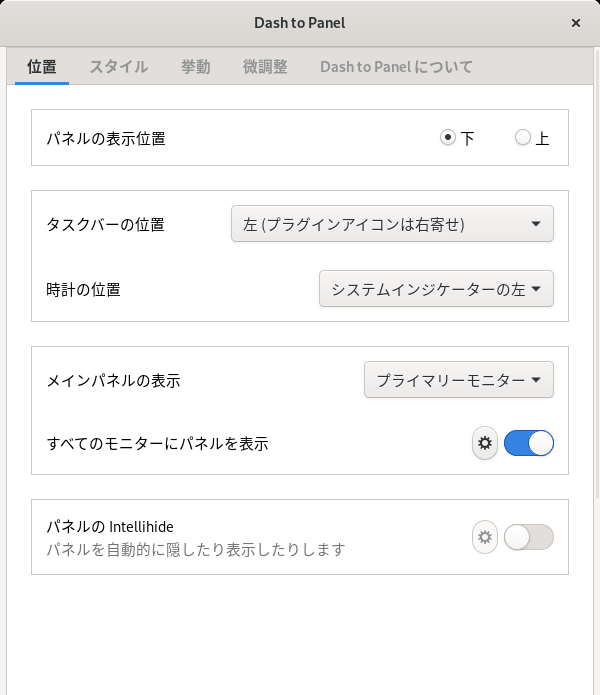This screenshot has height=695, width=600.
Task: Click the window scrollbar on the right edge
Action: (596, 275)
